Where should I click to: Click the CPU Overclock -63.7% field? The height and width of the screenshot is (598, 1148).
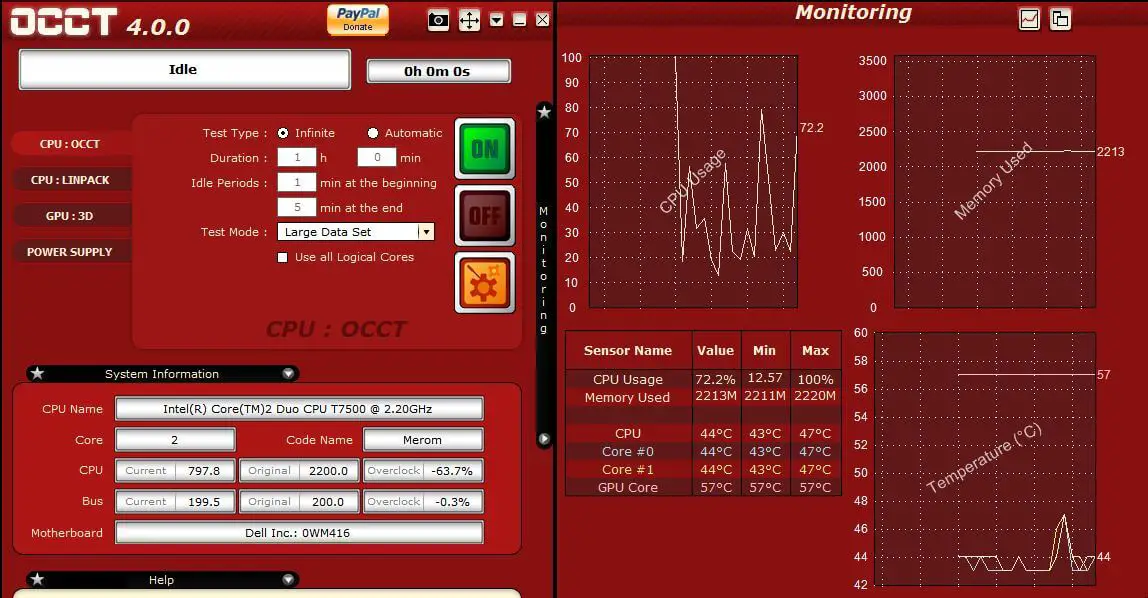point(423,471)
